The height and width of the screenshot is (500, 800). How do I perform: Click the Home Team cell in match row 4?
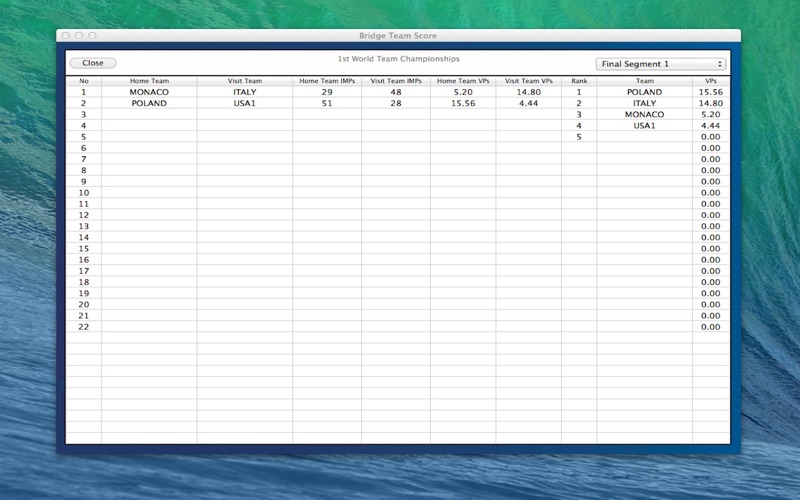click(x=149, y=126)
